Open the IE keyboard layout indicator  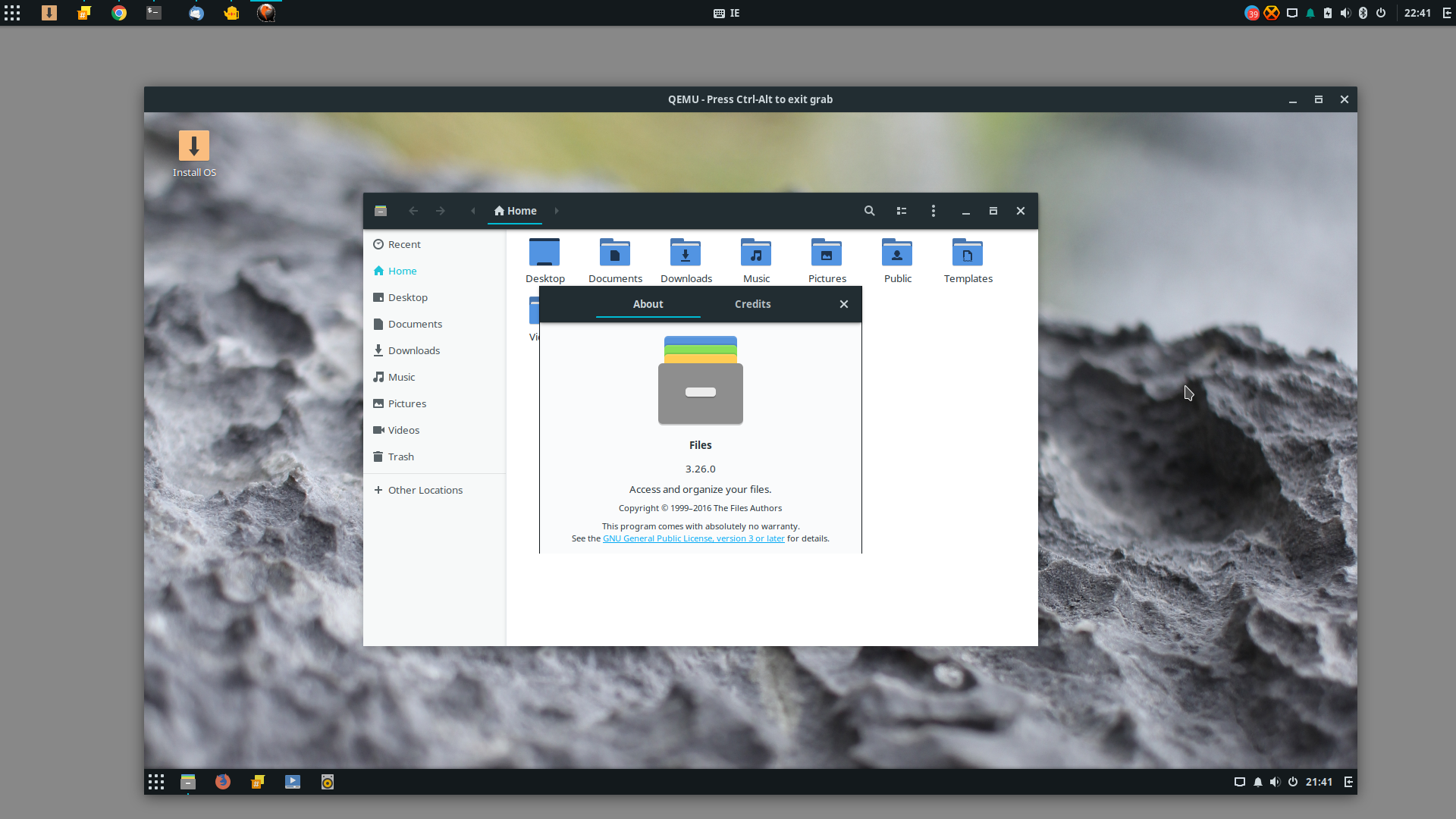click(726, 13)
